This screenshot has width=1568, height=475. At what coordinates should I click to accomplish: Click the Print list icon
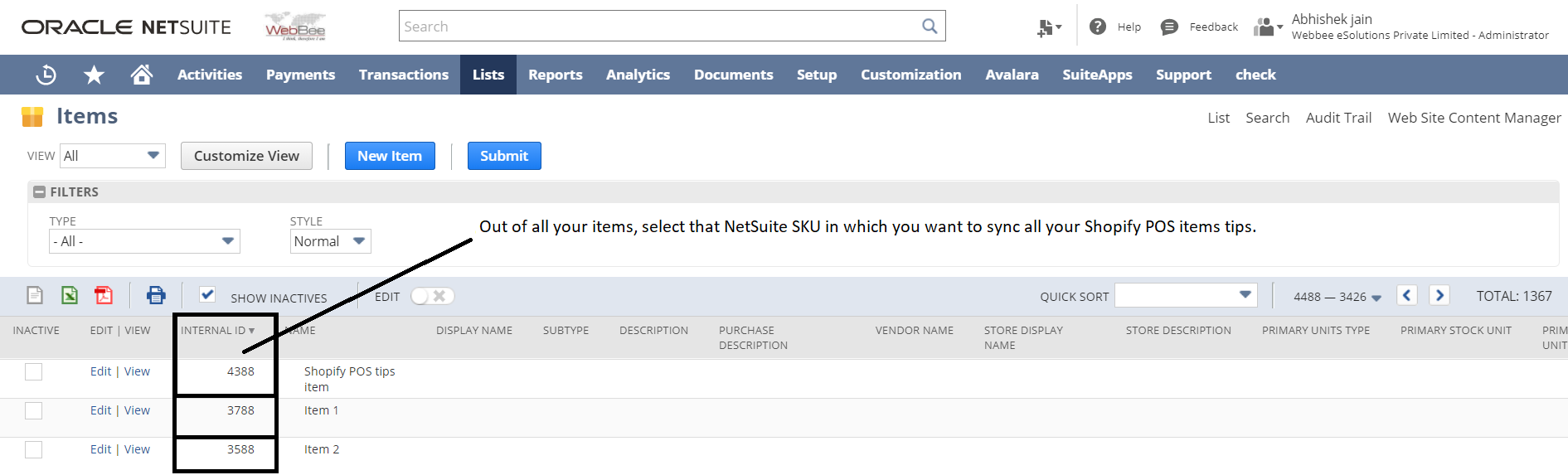click(x=156, y=295)
